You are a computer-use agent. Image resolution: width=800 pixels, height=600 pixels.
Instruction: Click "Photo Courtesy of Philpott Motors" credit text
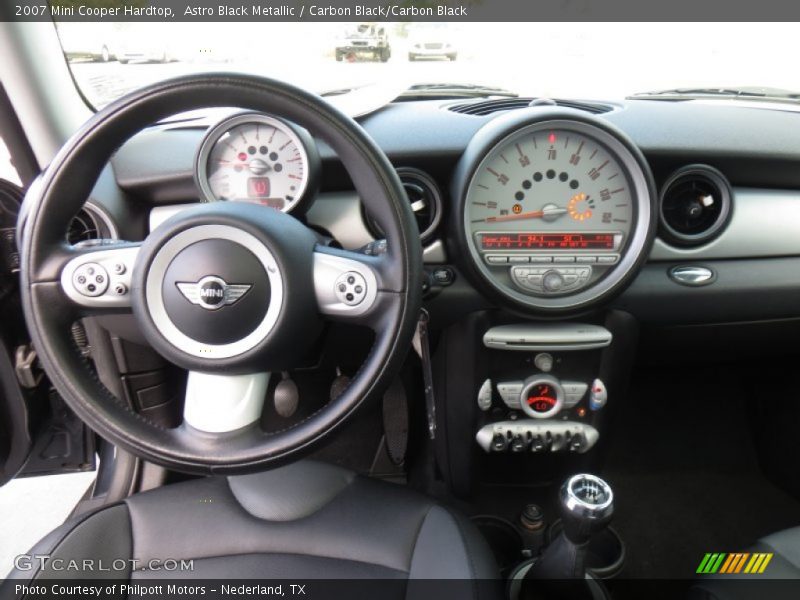[110, 590]
